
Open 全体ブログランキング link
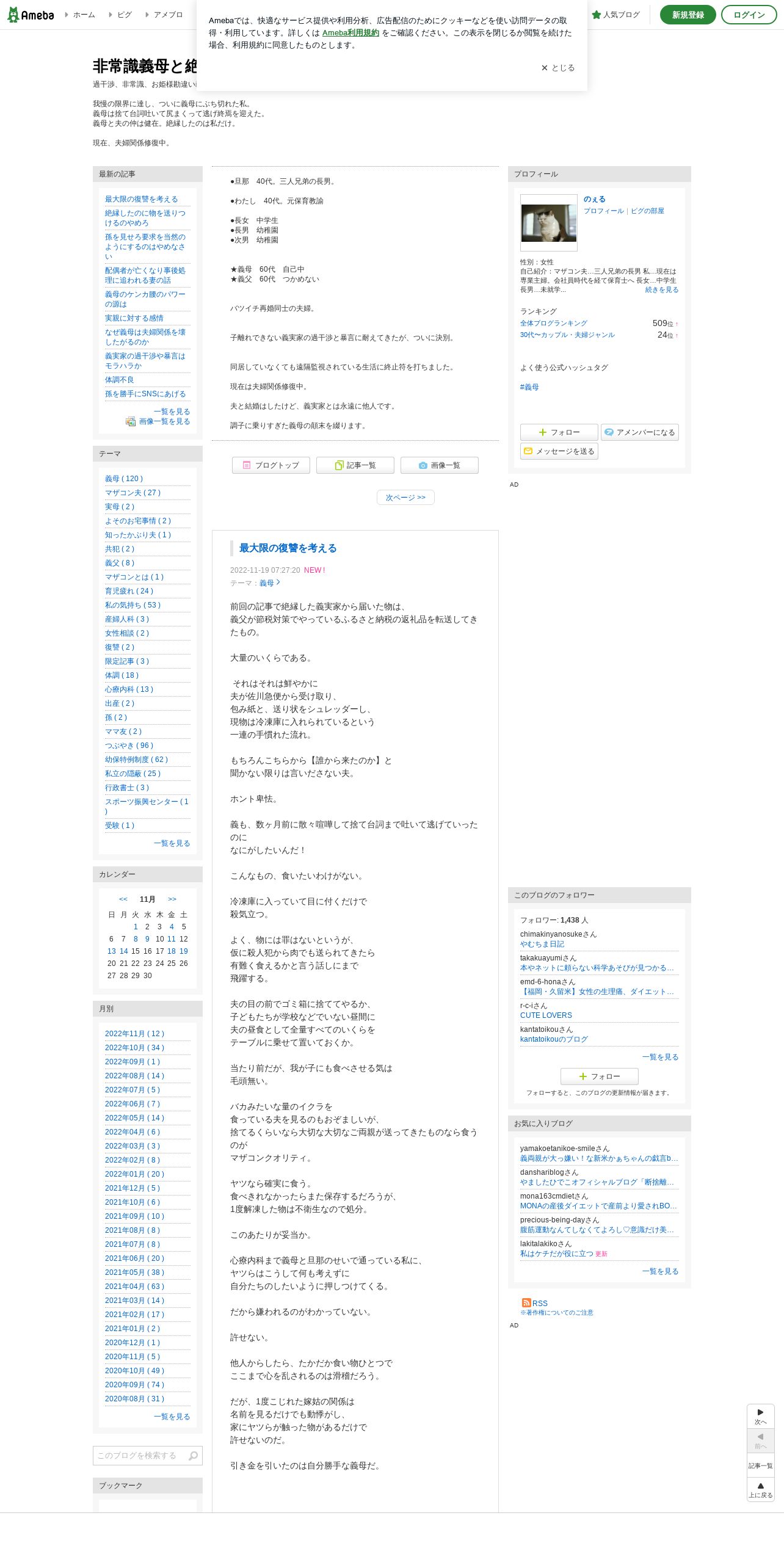click(554, 323)
